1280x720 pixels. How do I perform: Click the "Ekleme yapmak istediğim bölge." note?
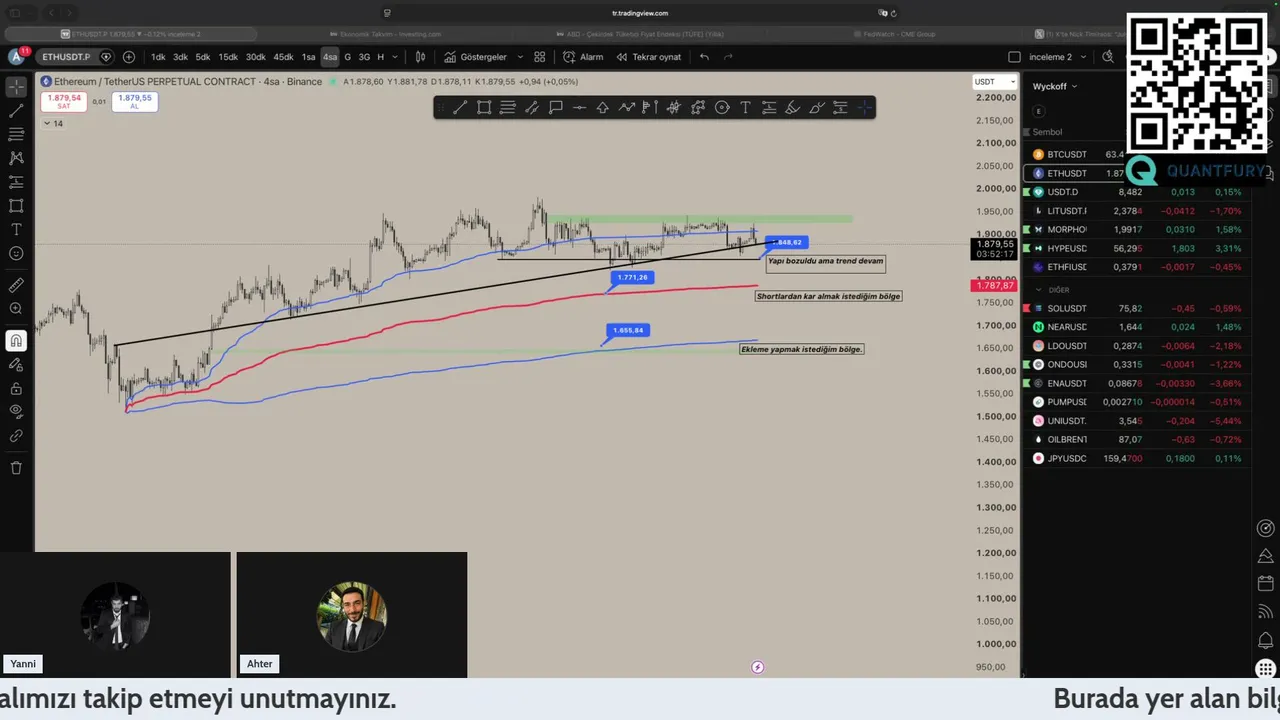pos(801,349)
